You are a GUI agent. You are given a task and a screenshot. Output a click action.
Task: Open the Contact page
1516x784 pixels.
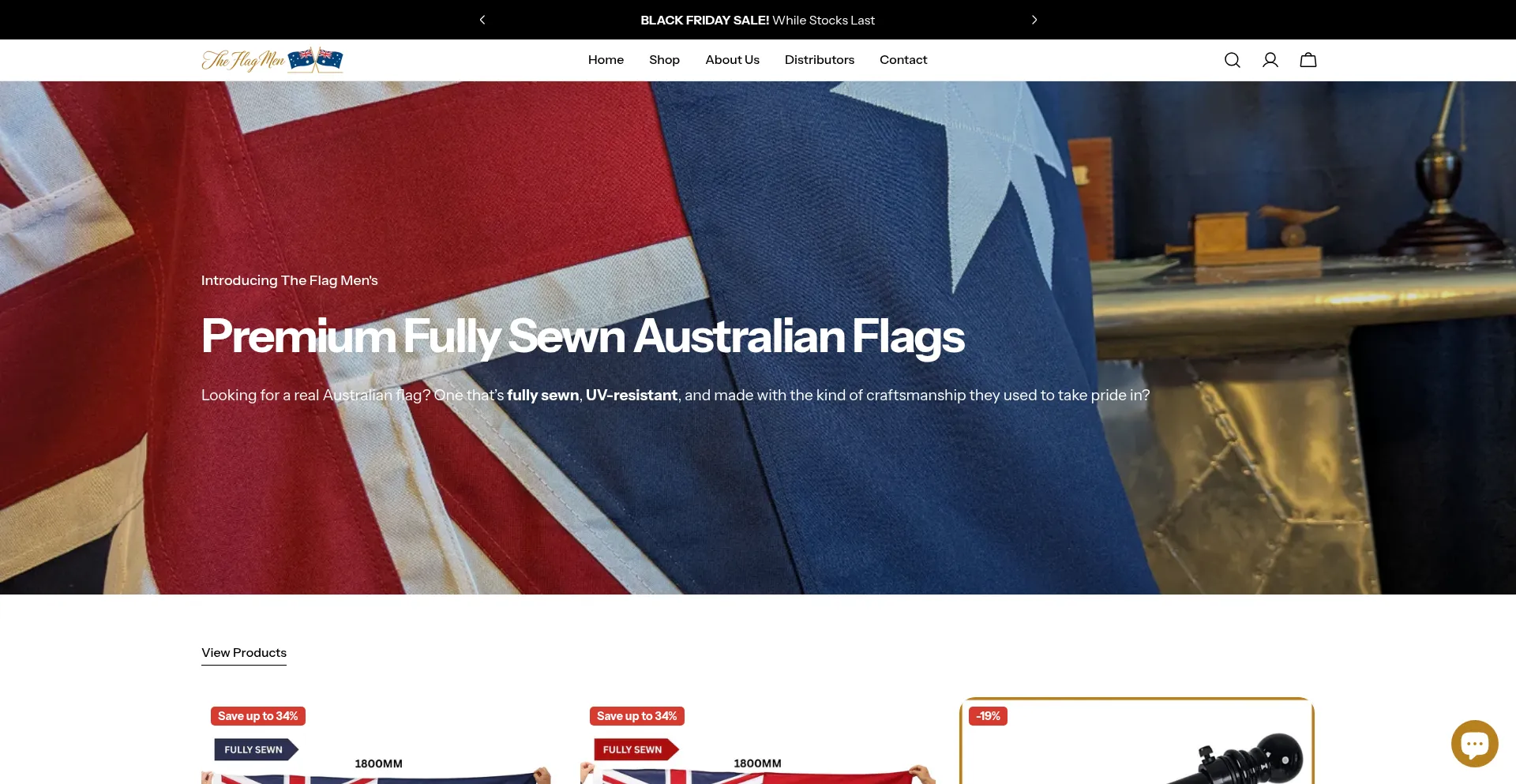pyautogui.click(x=903, y=60)
